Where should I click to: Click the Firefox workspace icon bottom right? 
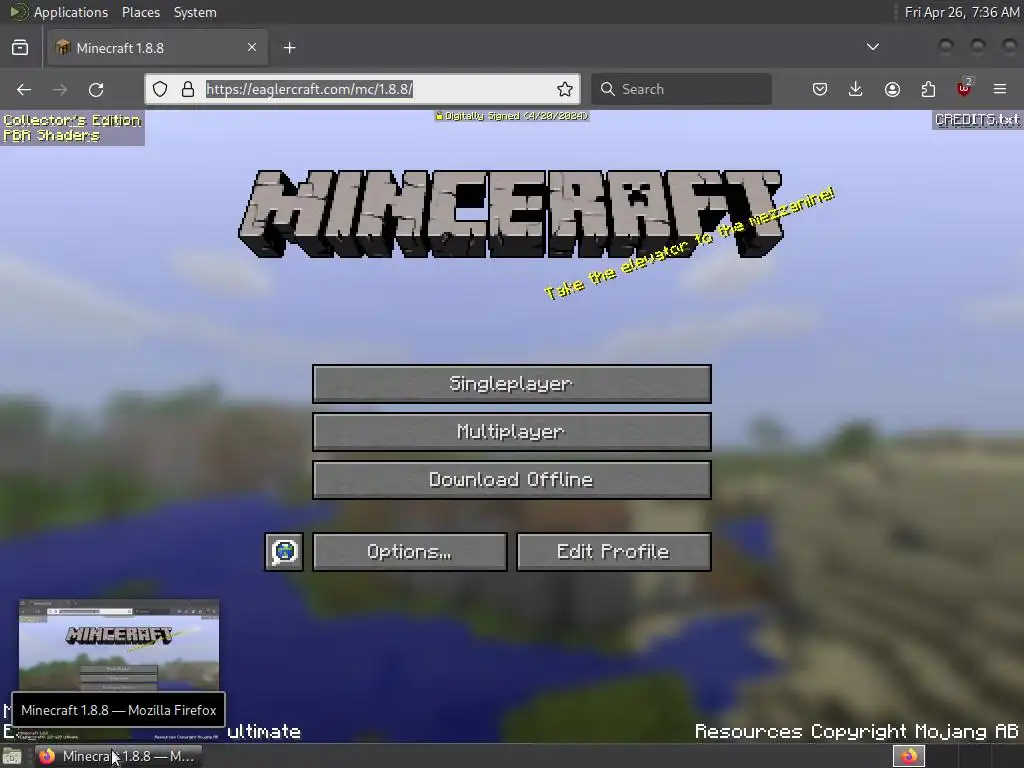(x=909, y=756)
